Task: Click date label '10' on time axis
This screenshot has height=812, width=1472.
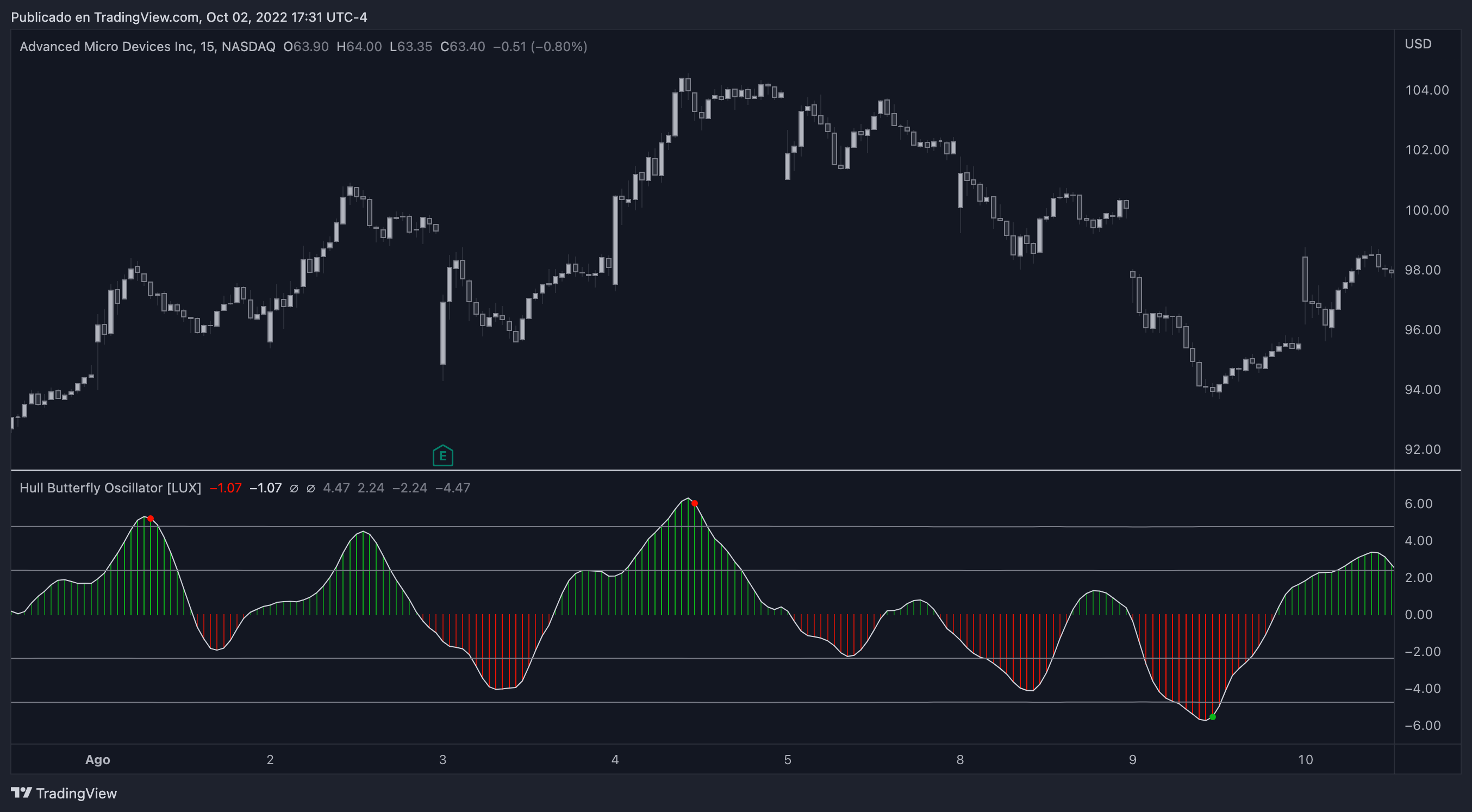Action: point(1305,760)
